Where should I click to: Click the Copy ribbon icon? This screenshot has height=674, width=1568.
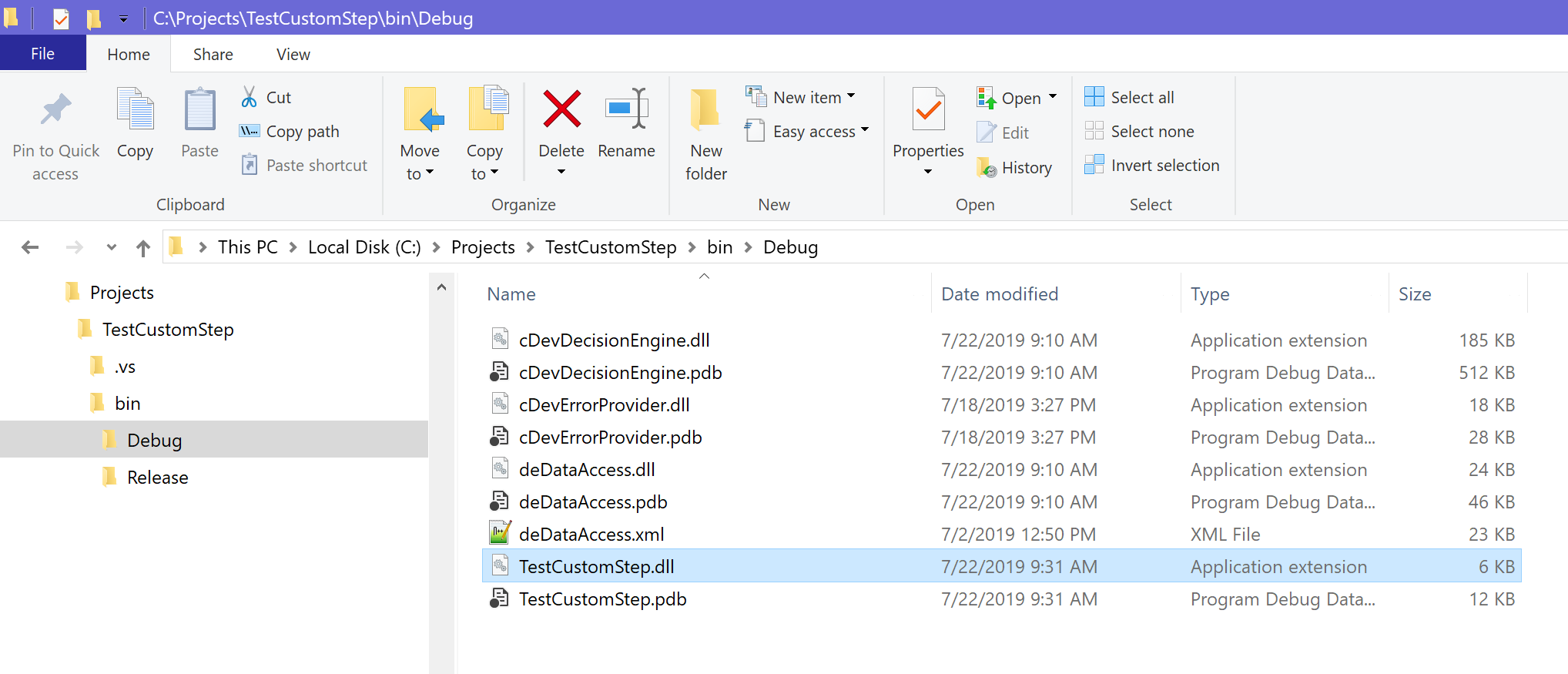[135, 109]
